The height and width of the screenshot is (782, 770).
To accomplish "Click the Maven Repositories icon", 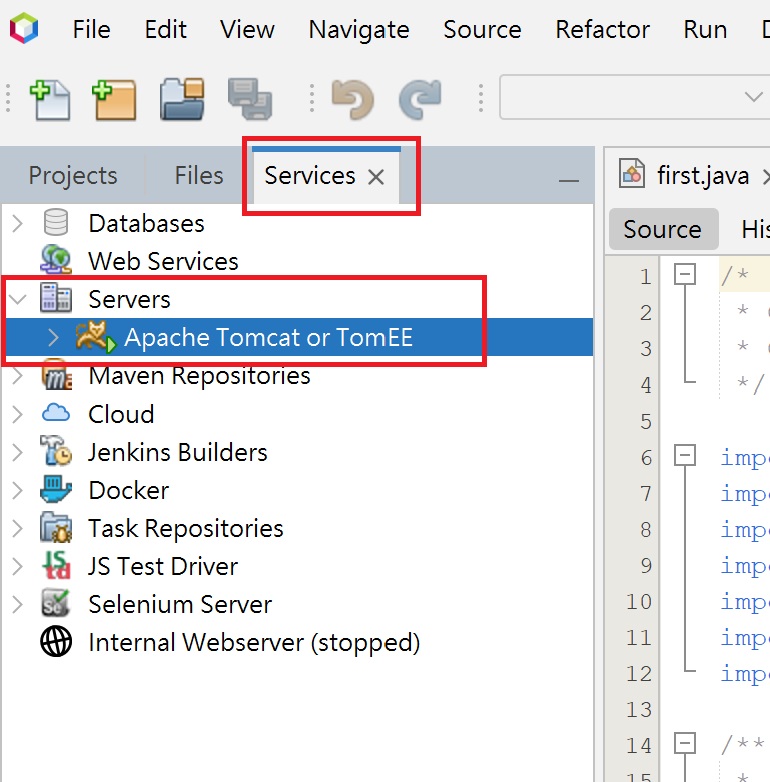I will point(57,375).
